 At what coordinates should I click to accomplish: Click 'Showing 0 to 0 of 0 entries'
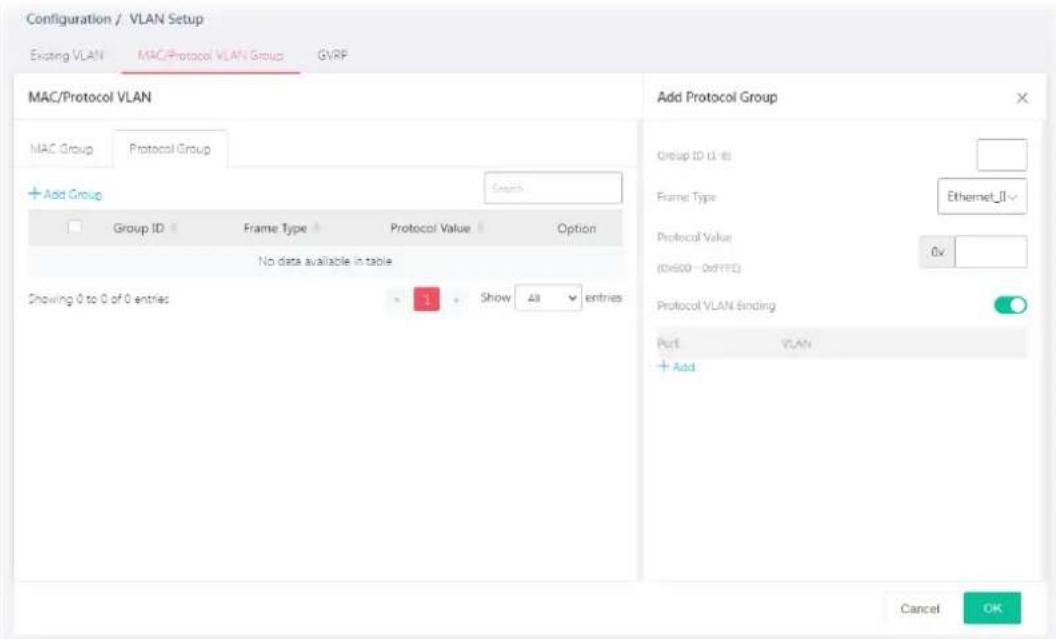(98, 299)
